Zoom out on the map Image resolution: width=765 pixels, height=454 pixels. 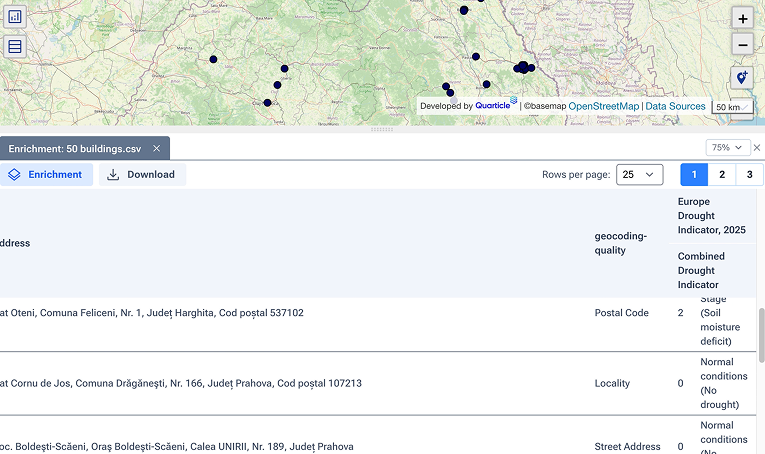pos(743,45)
